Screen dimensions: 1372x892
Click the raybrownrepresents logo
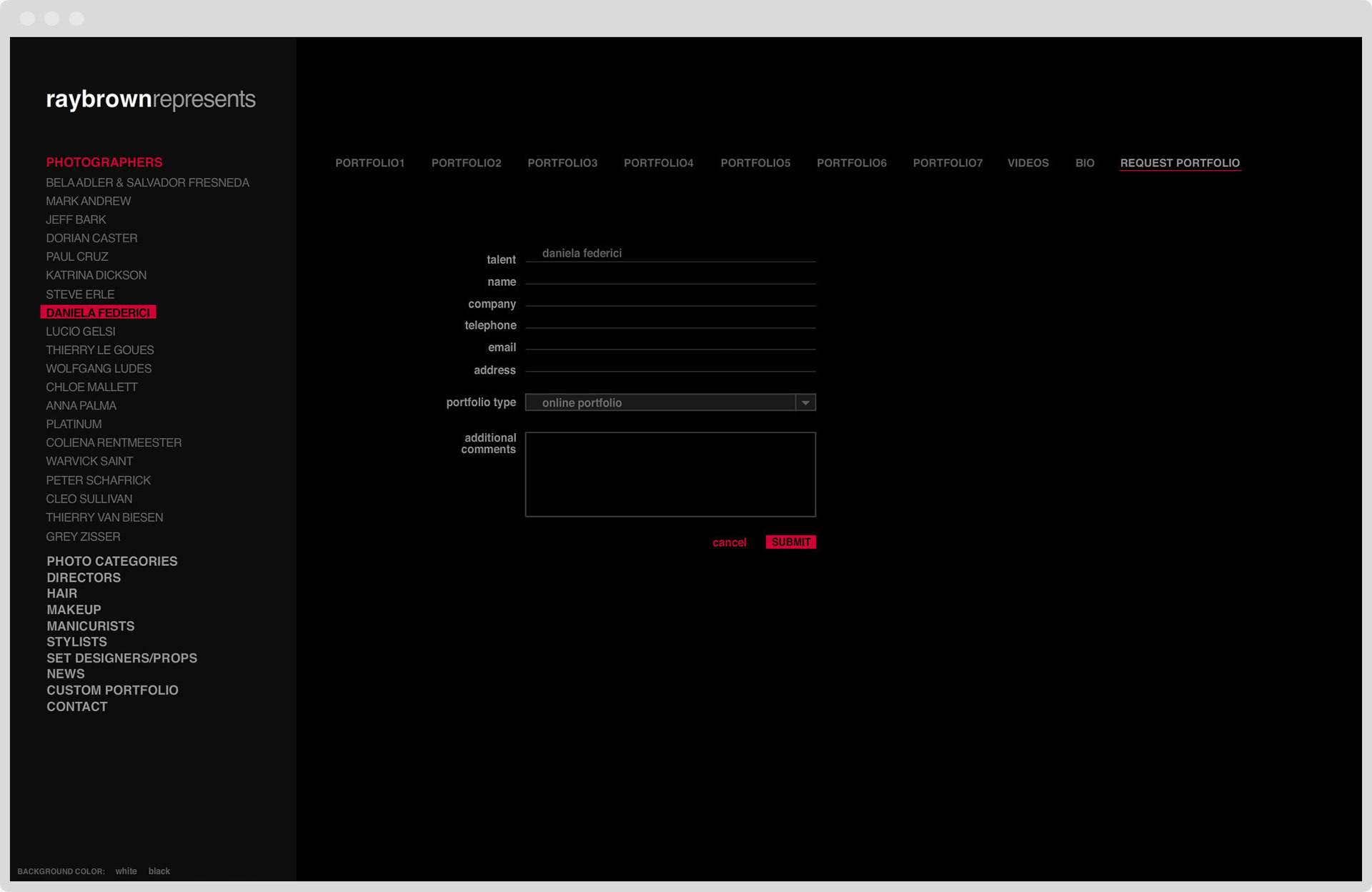(151, 99)
